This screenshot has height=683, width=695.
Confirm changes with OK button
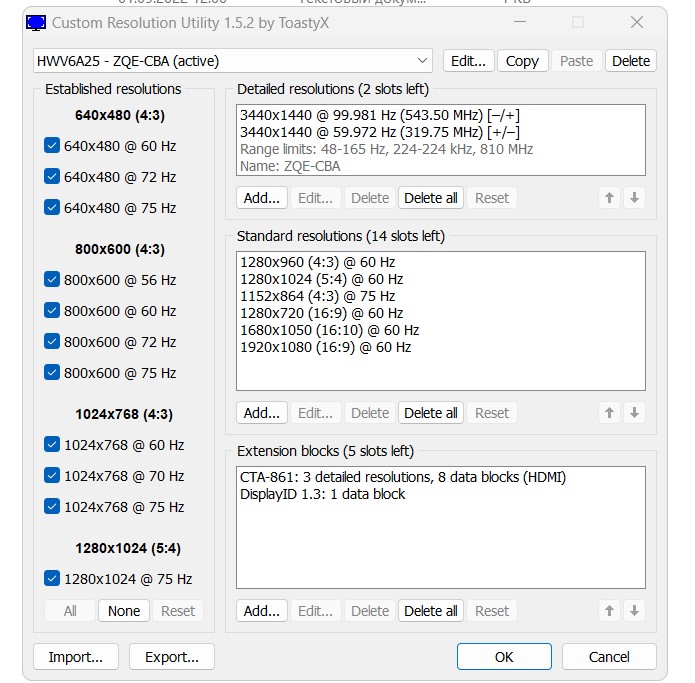tap(504, 657)
